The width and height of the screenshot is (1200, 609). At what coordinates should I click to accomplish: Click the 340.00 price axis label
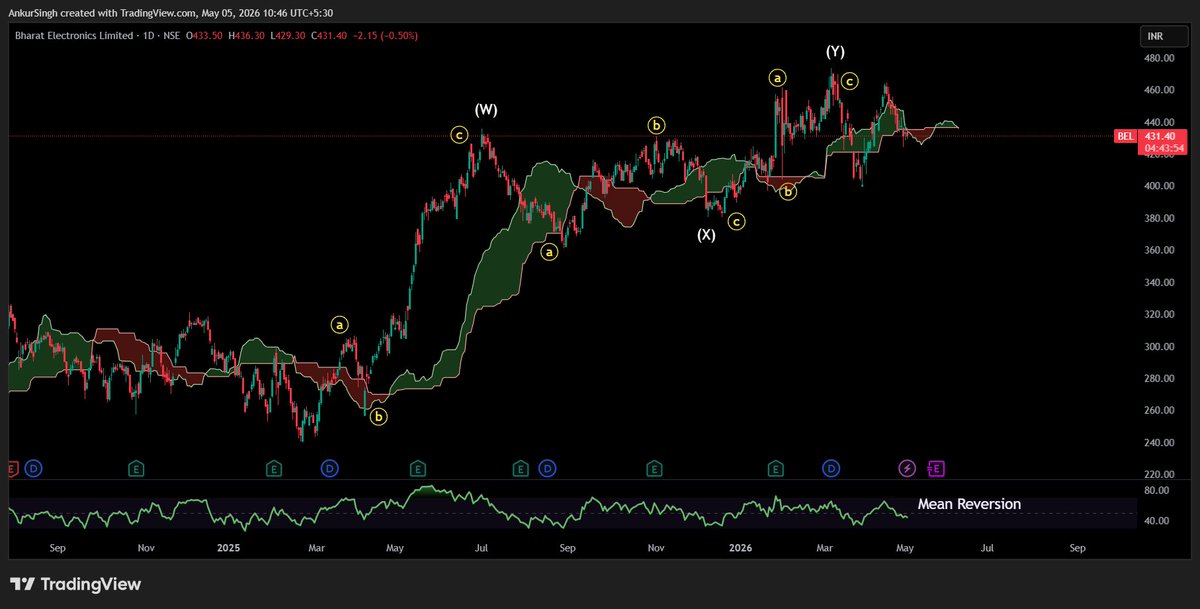1159,282
